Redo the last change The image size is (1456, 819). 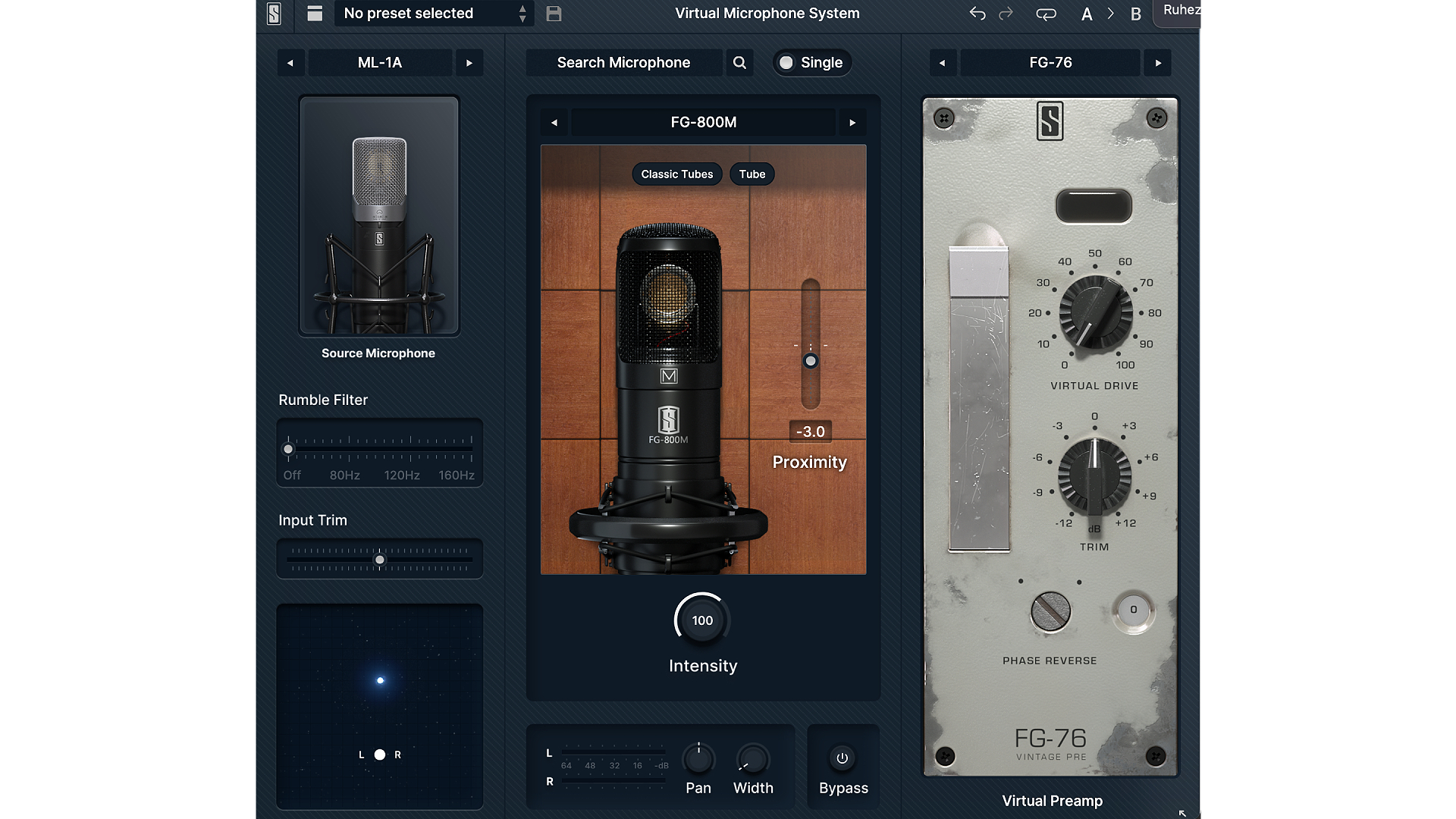[1006, 14]
